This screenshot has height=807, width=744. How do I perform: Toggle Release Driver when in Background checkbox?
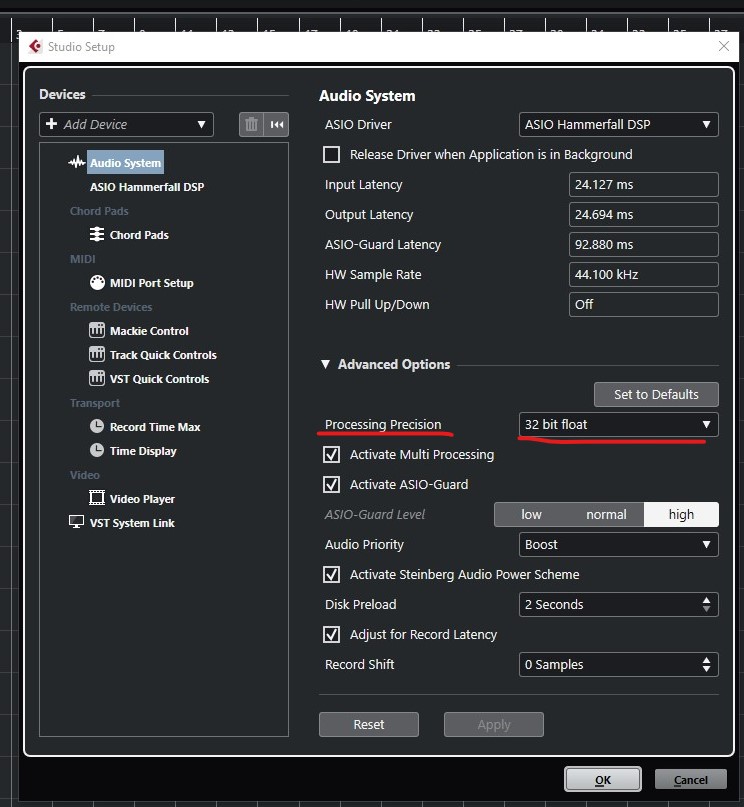[x=331, y=154]
